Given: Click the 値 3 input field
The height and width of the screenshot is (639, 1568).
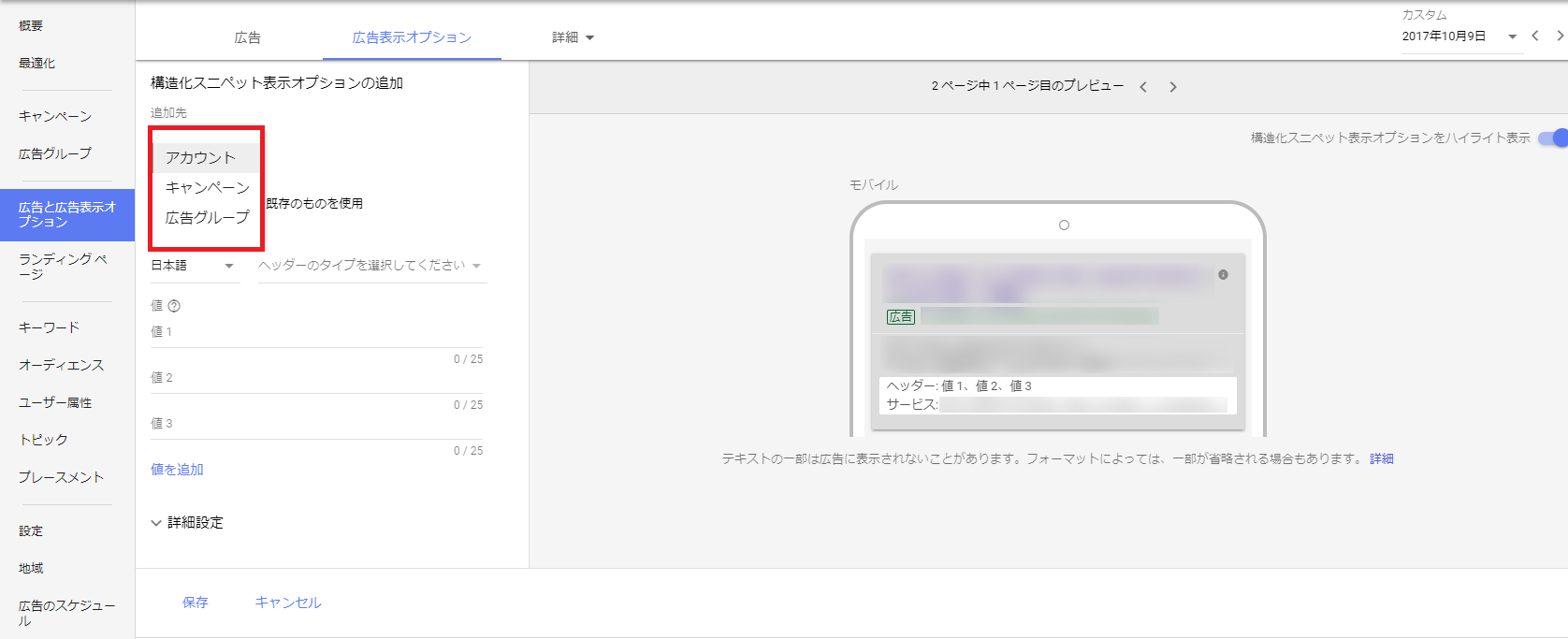Looking at the screenshot, I should [317, 425].
